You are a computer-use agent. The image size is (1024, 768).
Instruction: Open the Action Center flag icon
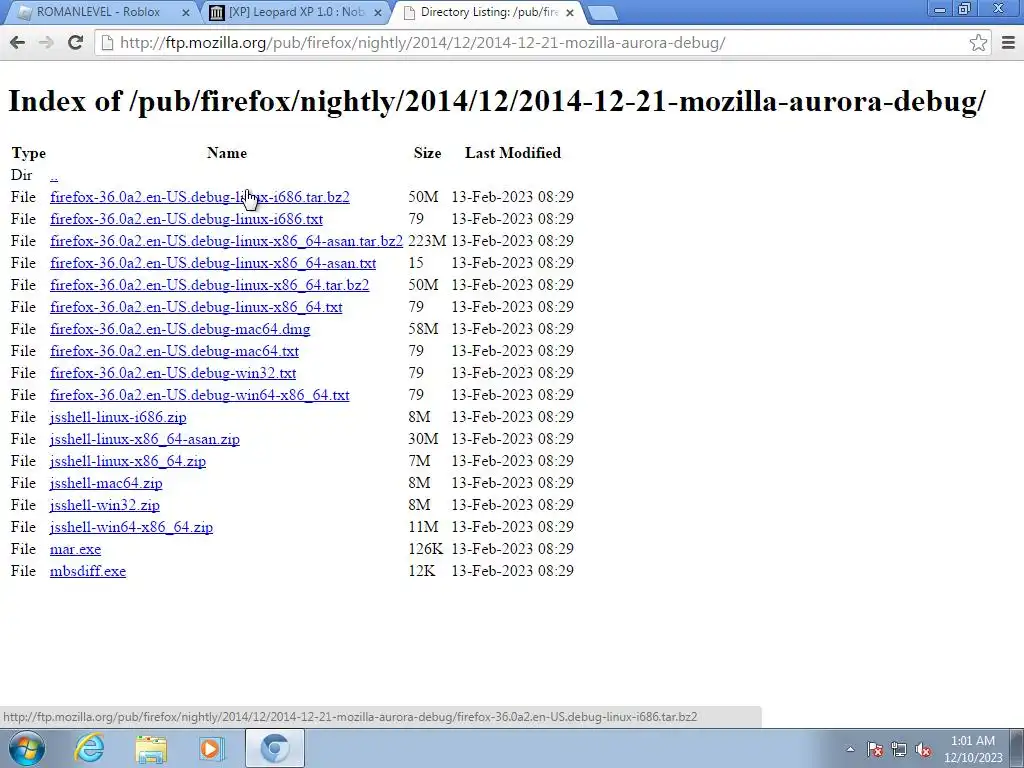pos(875,749)
